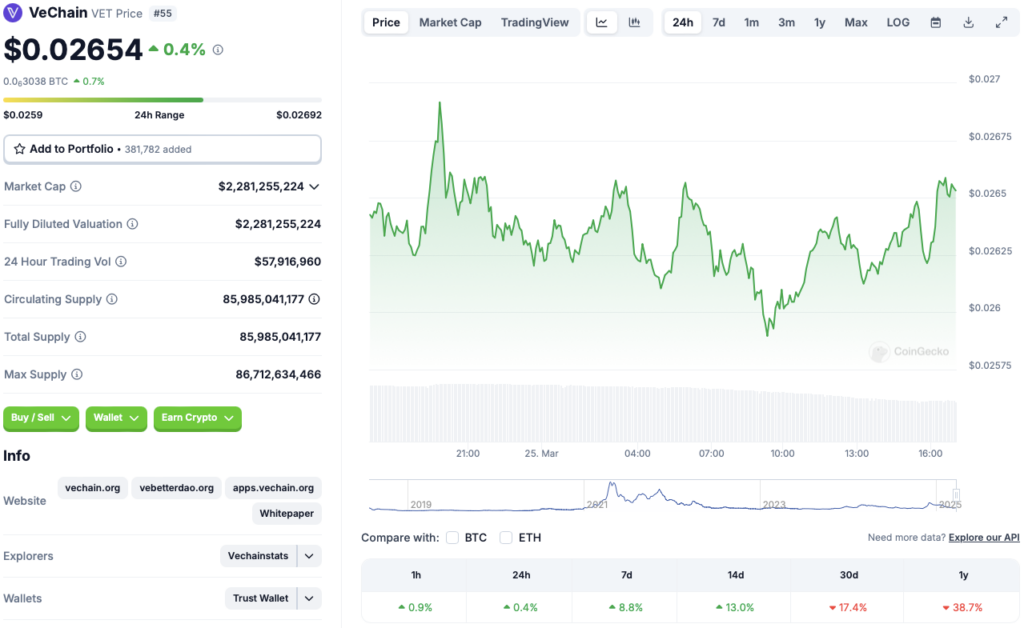1024x628 pixels.
Task: Enable ETH comparison checkbox
Action: [x=506, y=538]
